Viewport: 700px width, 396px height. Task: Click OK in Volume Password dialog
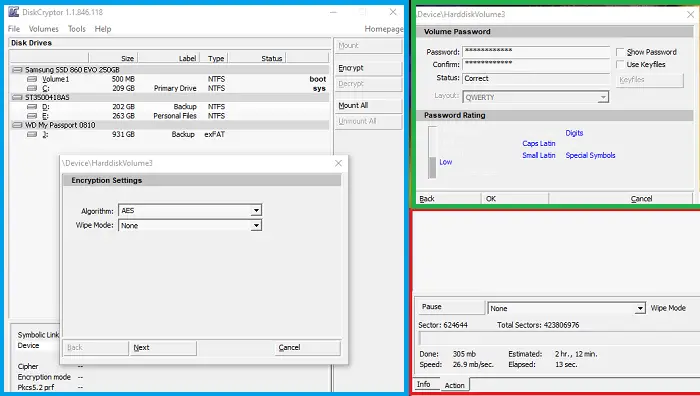click(515, 199)
